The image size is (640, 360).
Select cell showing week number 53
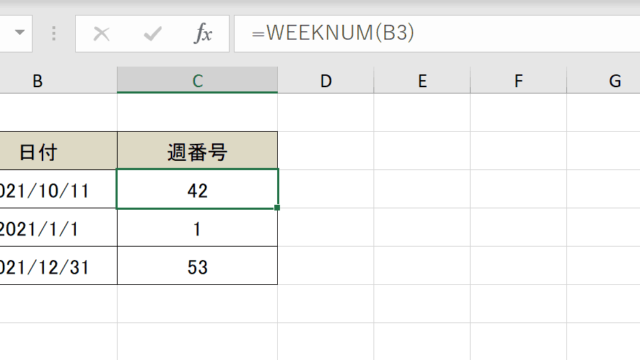coord(198,266)
